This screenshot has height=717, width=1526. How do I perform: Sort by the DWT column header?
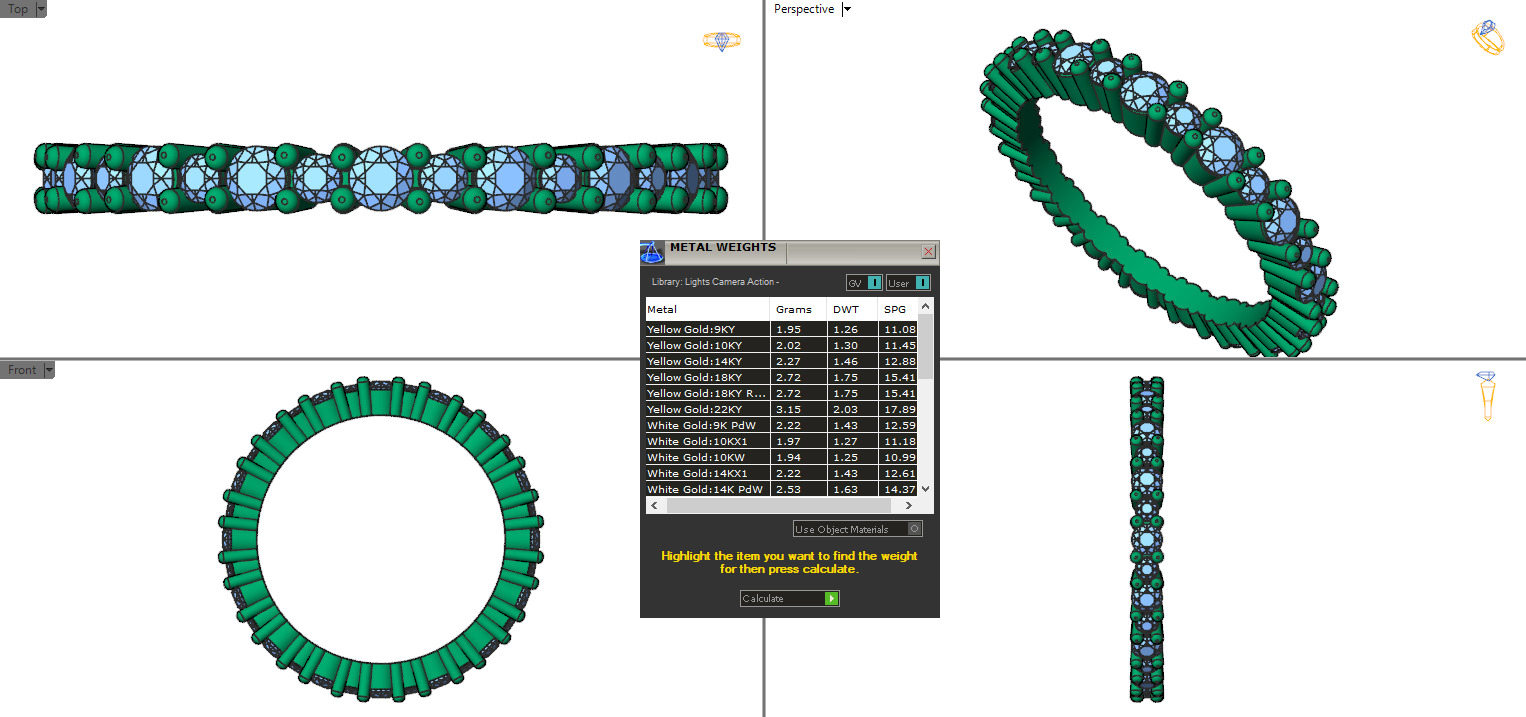(x=852, y=309)
